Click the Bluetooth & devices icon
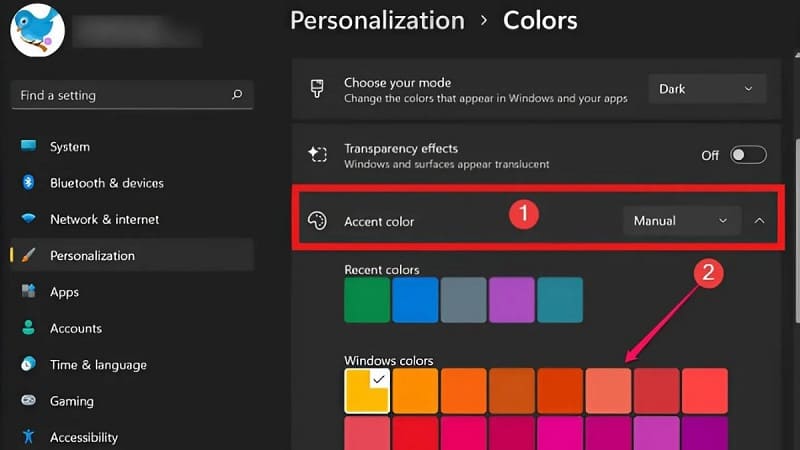800x450 pixels. point(29,183)
